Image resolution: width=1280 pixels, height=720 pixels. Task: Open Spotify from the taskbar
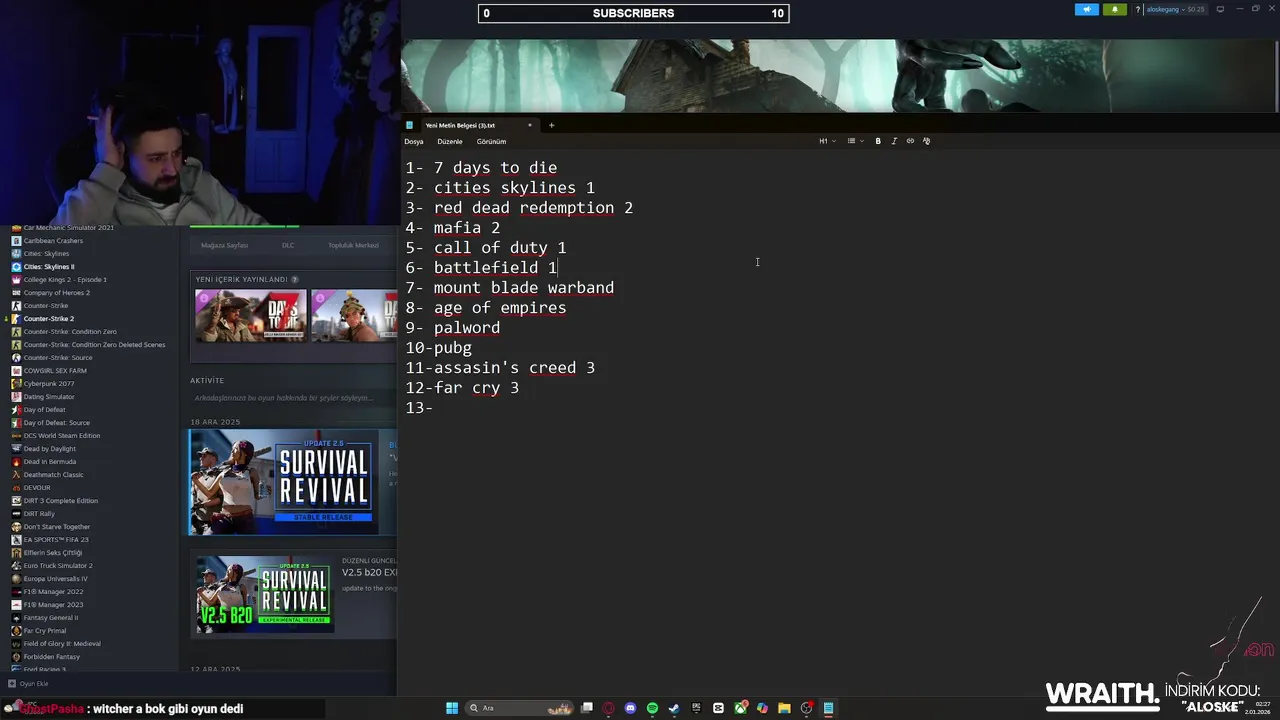[x=652, y=708]
